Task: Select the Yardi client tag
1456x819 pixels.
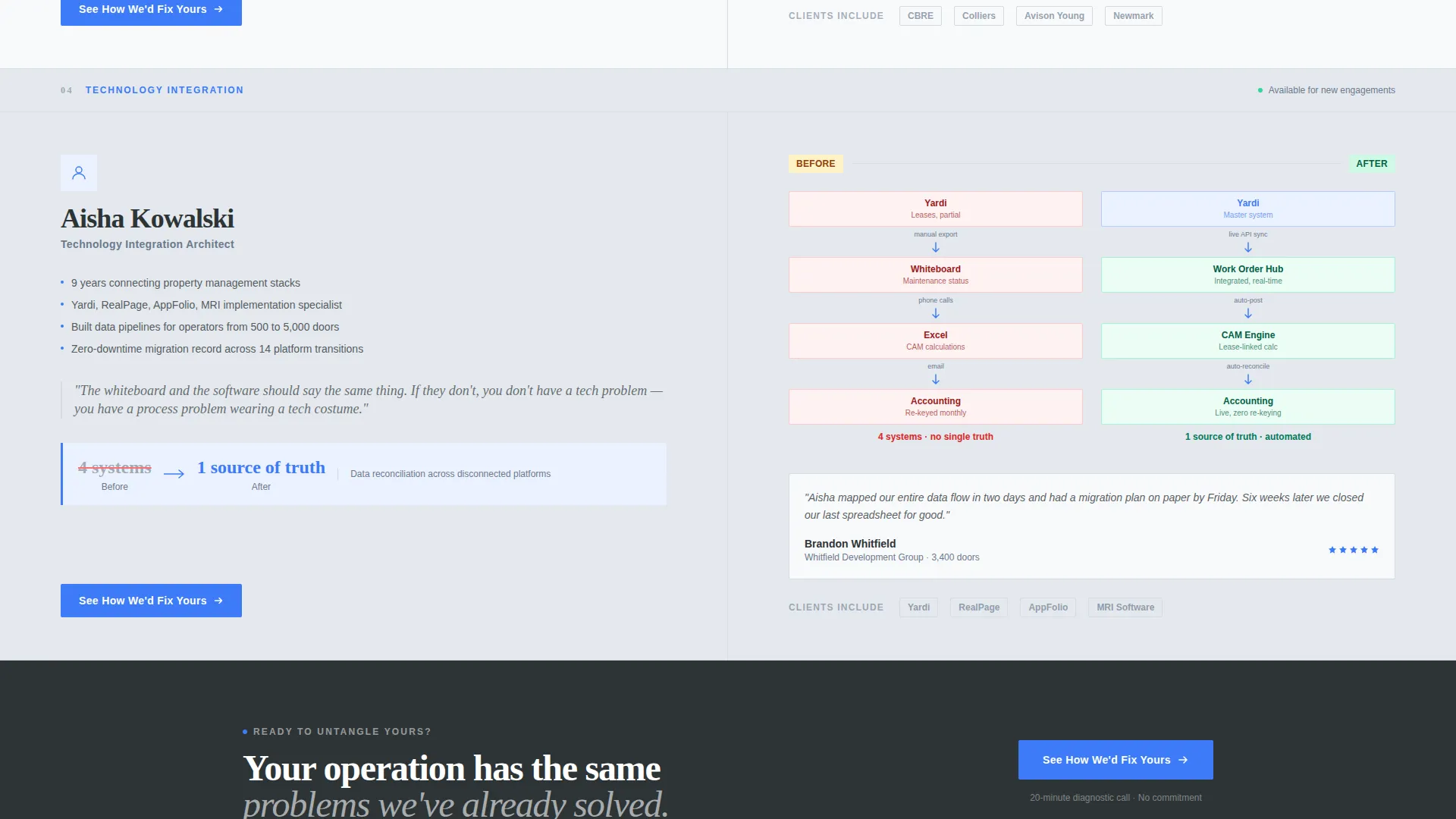Action: tap(918, 607)
